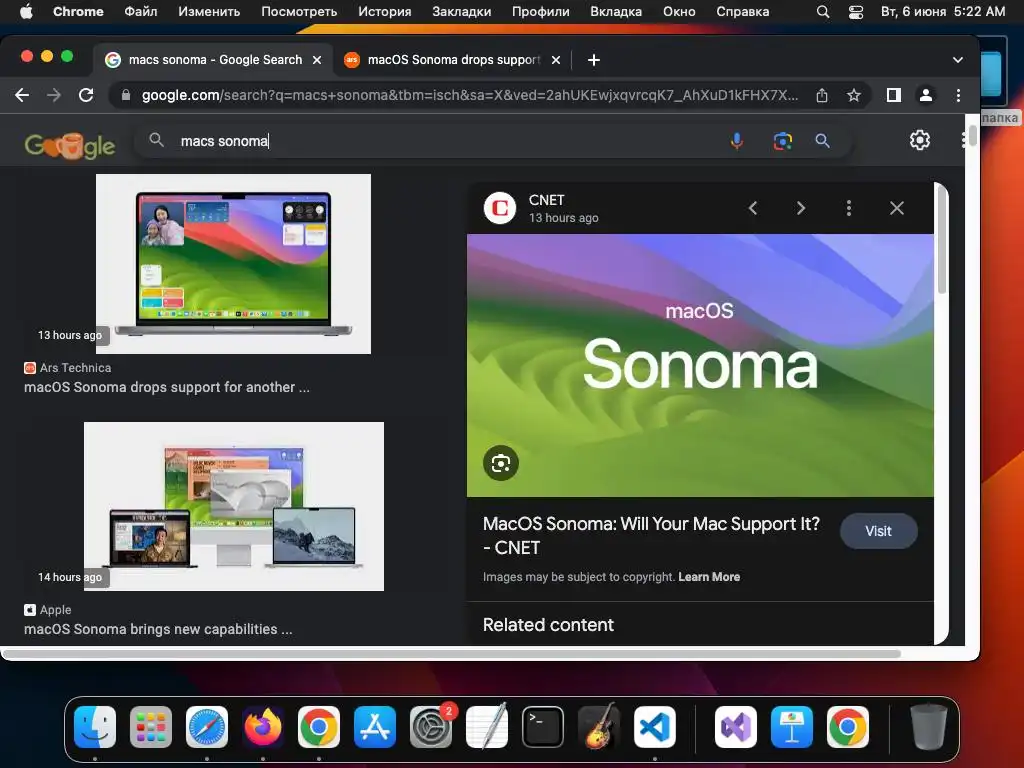Open App Store from the Dock
The image size is (1024, 768).
tap(375, 727)
